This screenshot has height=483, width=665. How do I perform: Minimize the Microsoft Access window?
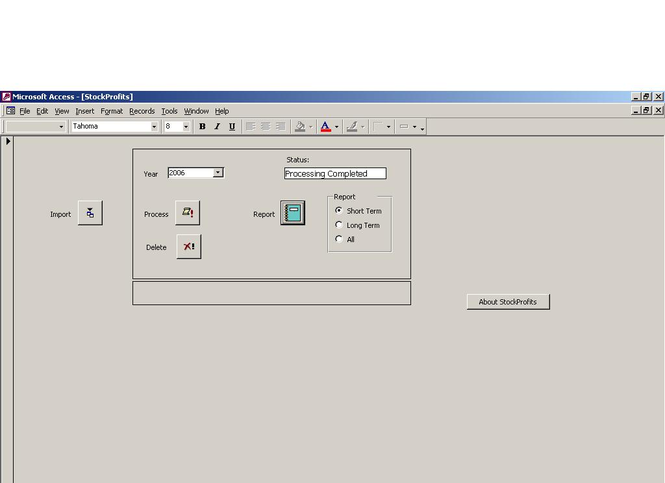coord(636,97)
